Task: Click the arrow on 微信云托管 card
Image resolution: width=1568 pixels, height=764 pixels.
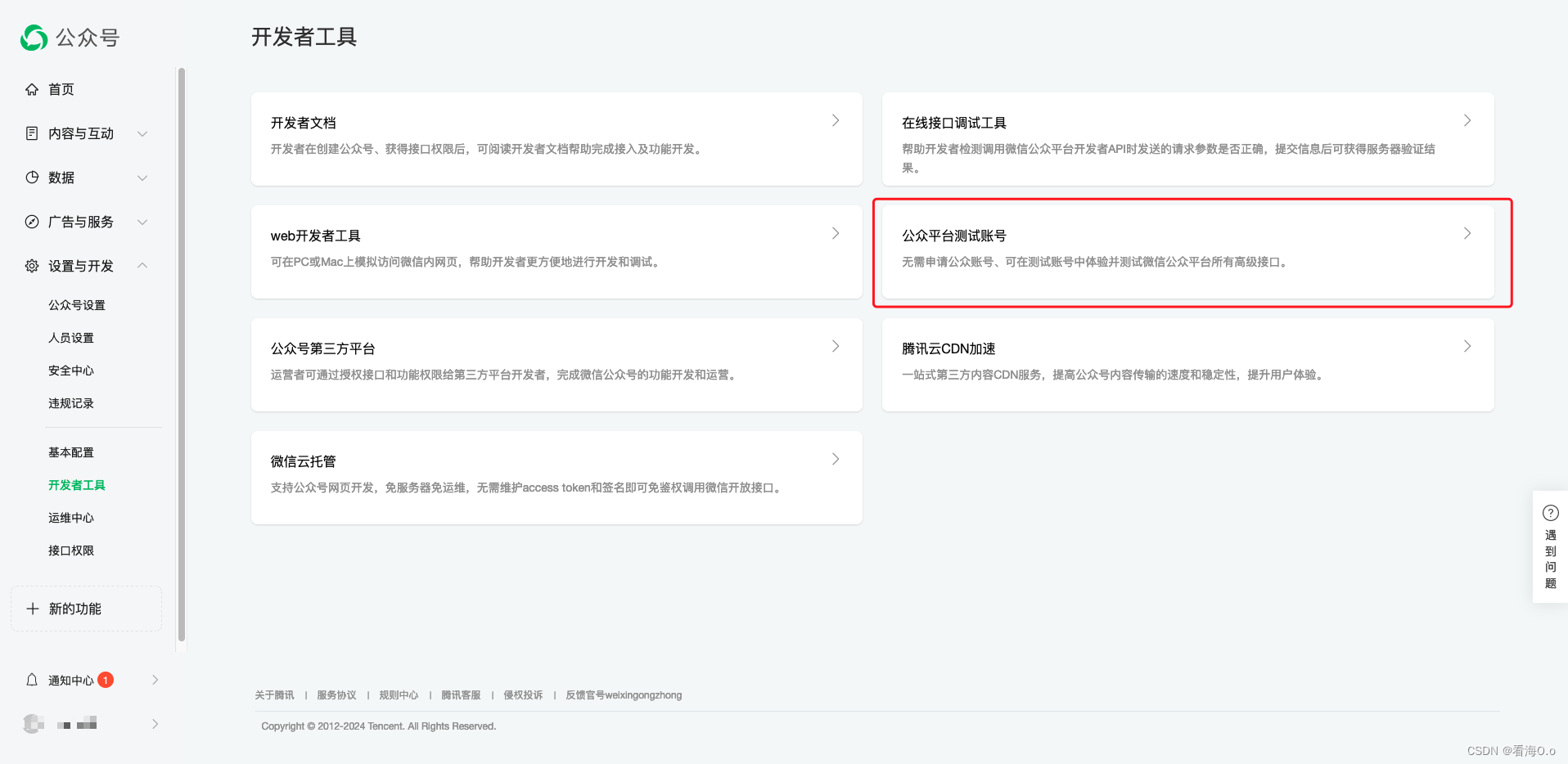Action: click(836, 459)
